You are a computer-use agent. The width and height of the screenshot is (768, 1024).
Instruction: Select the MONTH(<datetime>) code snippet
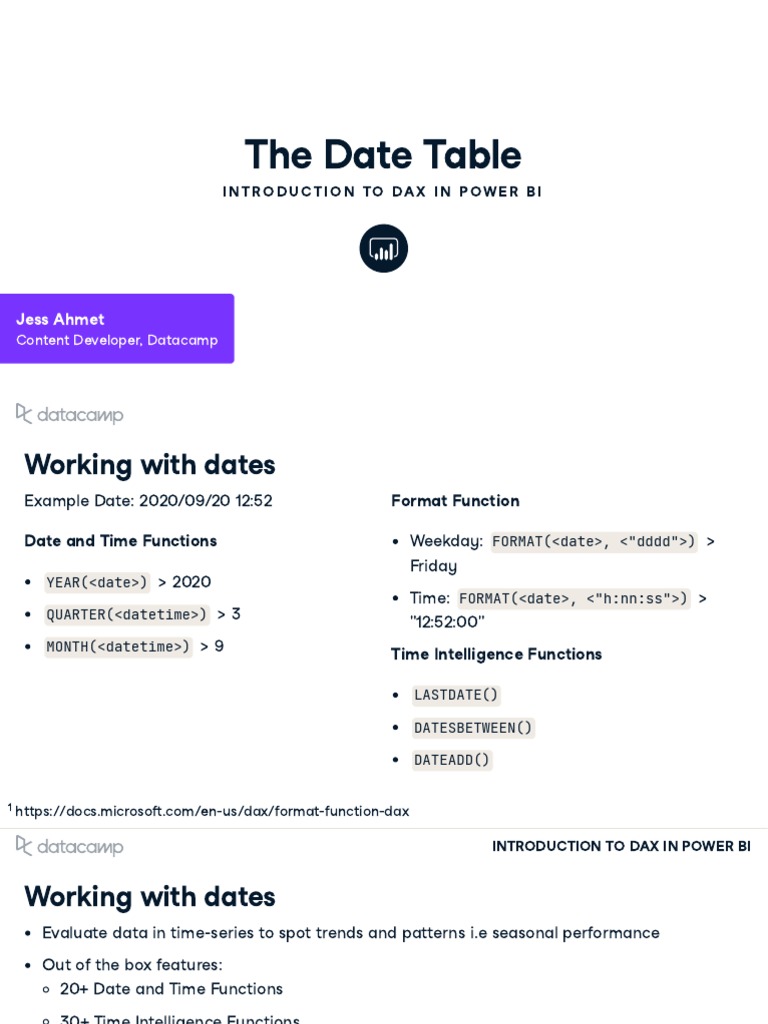pyautogui.click(x=118, y=646)
